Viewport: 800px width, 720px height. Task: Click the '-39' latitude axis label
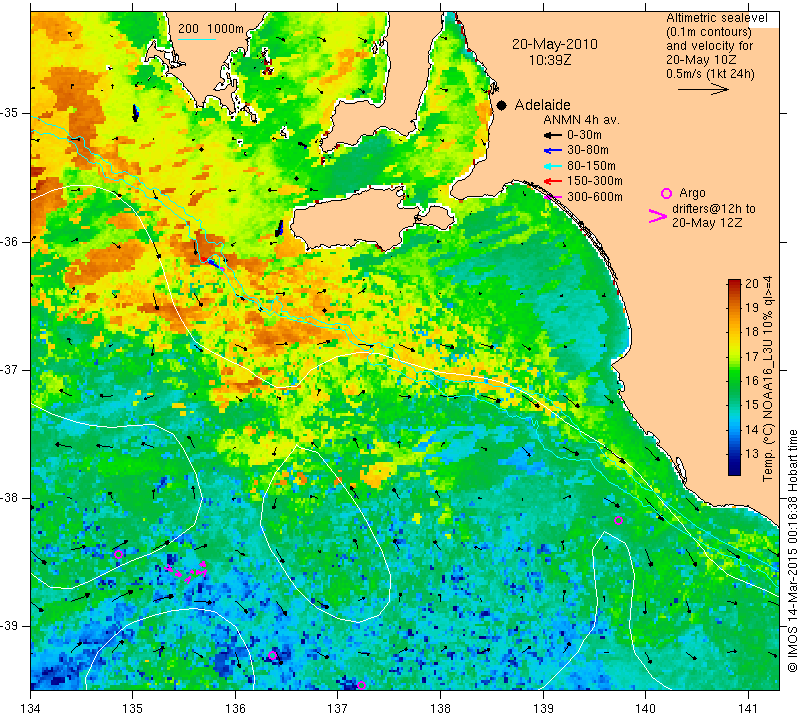(10, 626)
